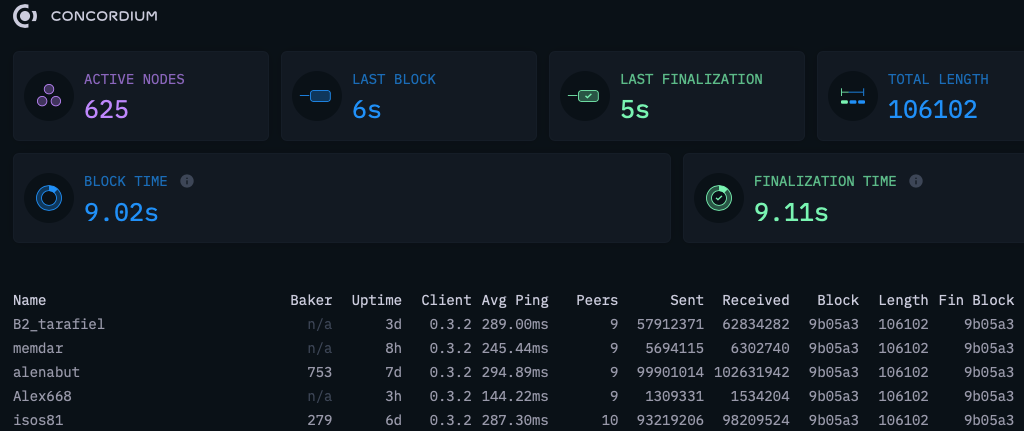Click the Active Nodes purple circles icon
Image resolution: width=1024 pixels, height=431 pixels.
pos(49,96)
